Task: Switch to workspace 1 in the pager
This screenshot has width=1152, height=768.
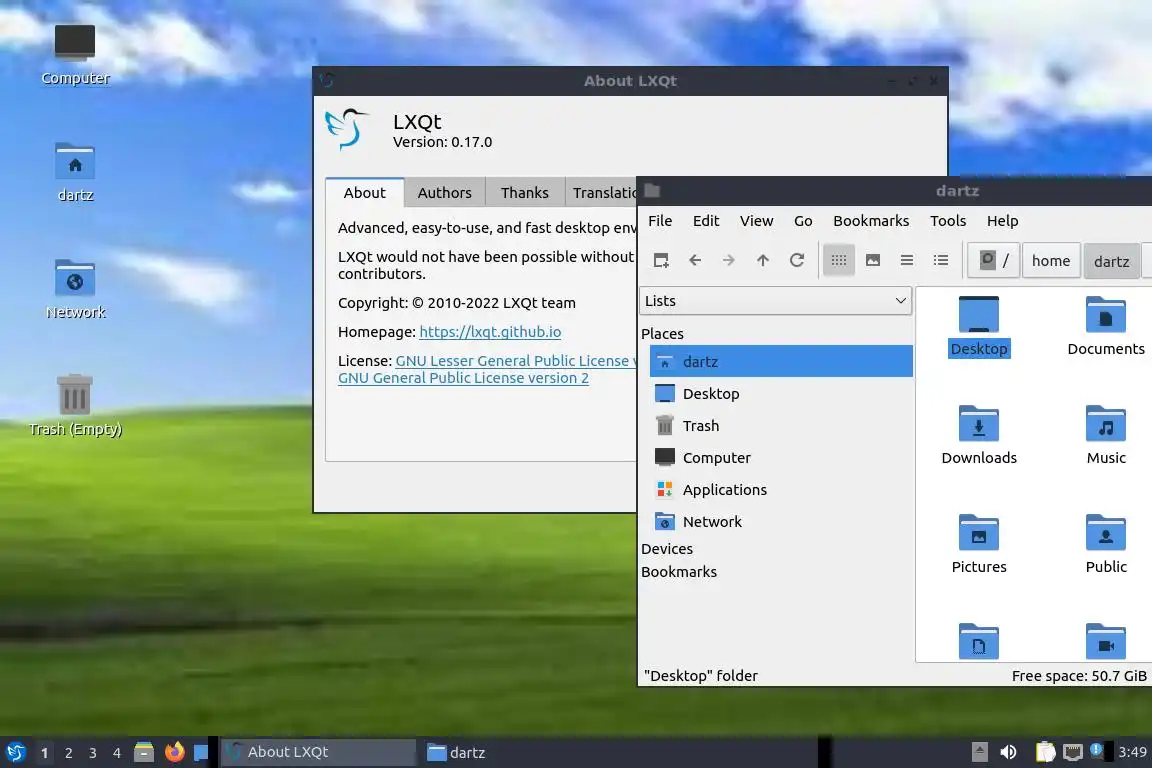Action: 44,753
